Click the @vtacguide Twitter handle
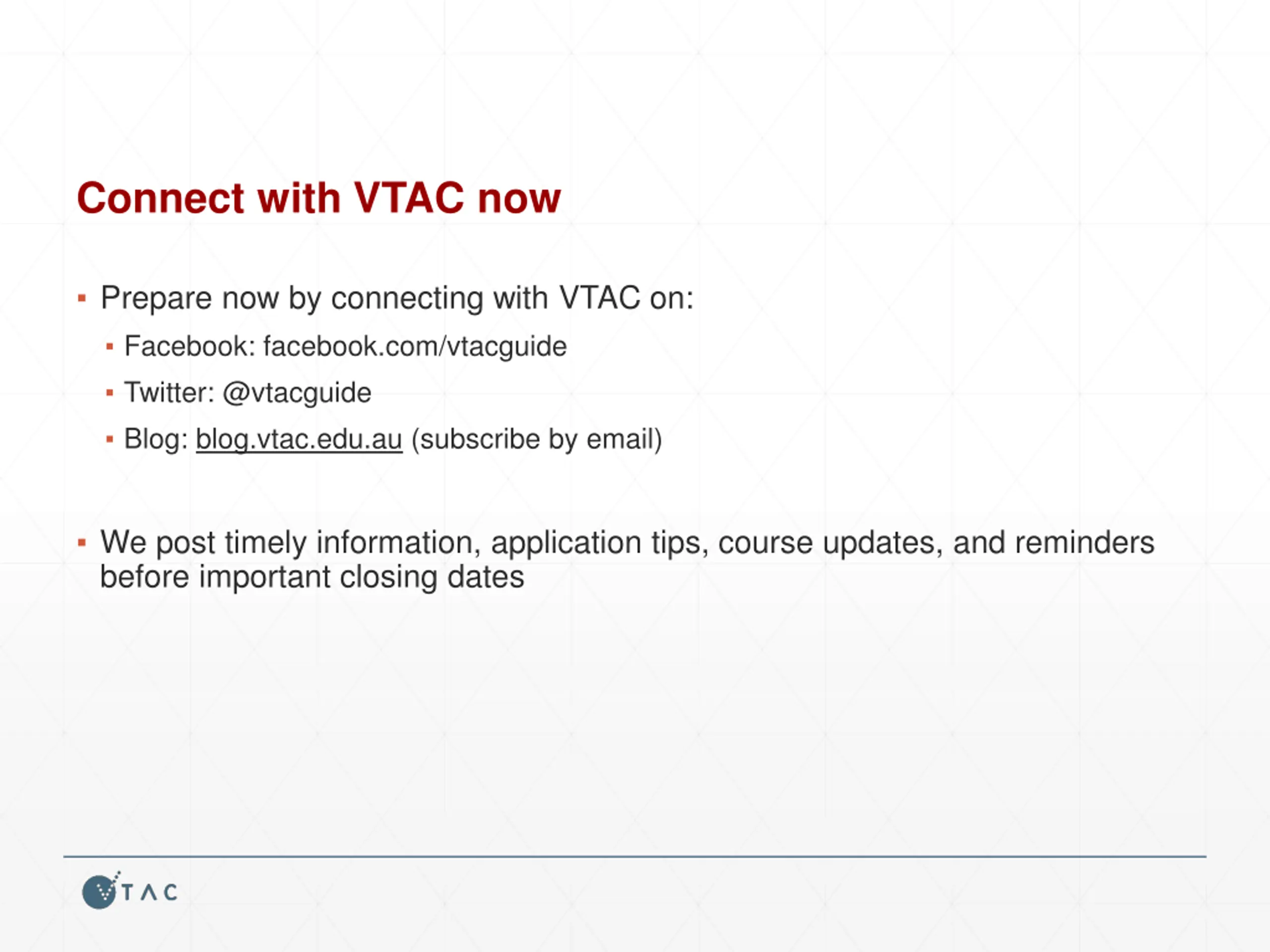Screen dimensions: 1270x952 297,394
